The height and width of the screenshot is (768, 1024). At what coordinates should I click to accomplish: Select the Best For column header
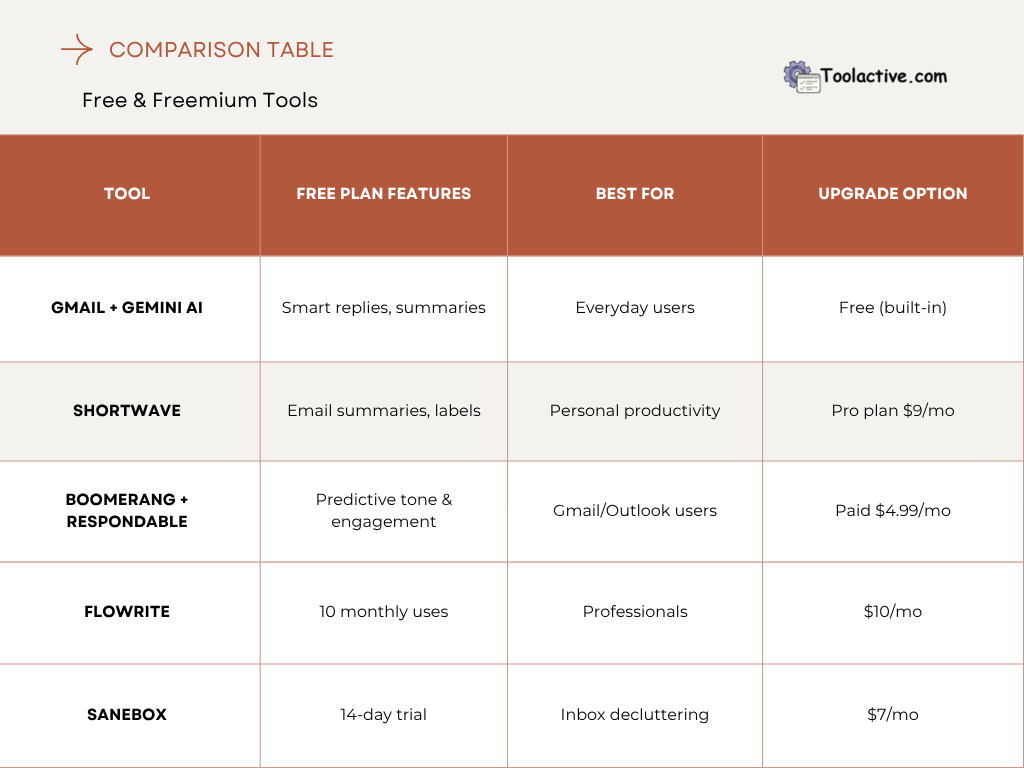(x=635, y=194)
